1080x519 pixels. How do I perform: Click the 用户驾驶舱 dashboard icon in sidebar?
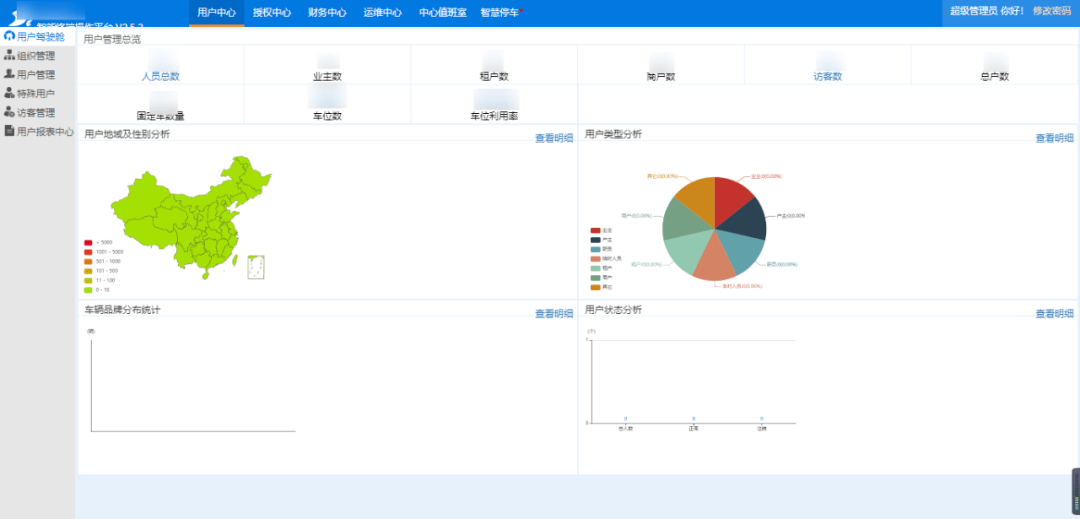pyautogui.click(x=10, y=37)
